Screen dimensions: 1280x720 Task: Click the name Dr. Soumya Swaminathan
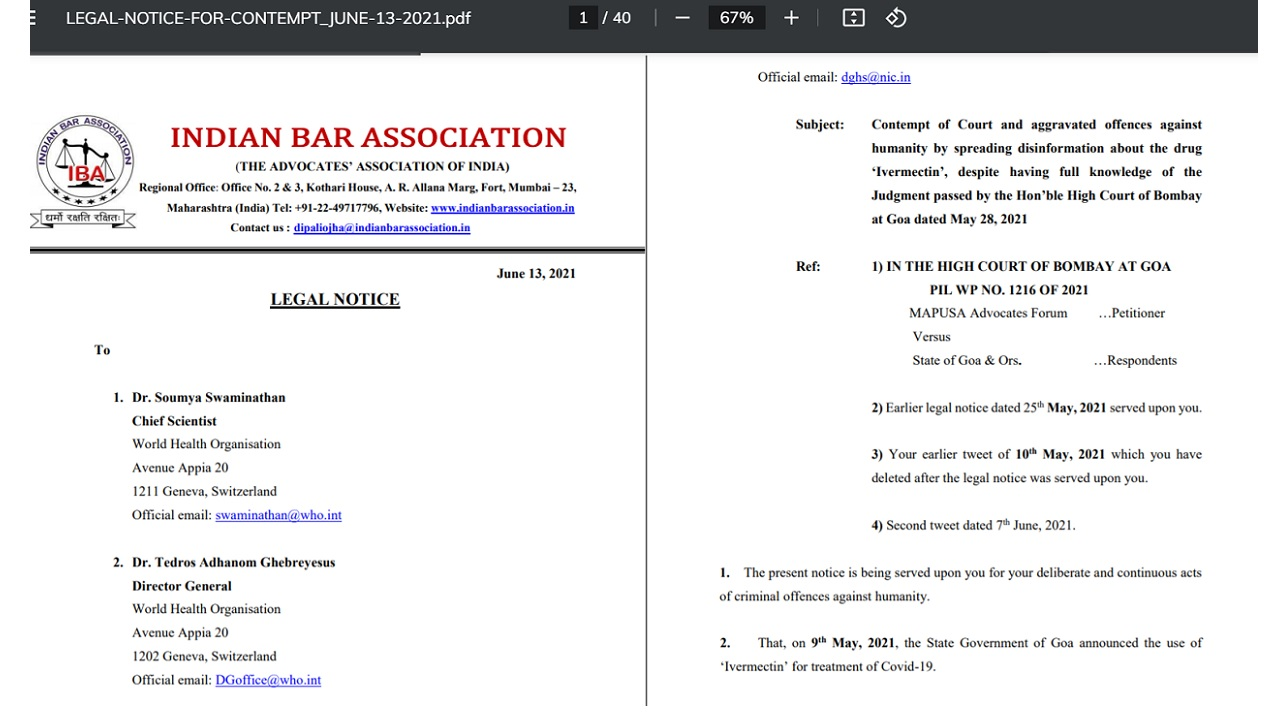[208, 397]
